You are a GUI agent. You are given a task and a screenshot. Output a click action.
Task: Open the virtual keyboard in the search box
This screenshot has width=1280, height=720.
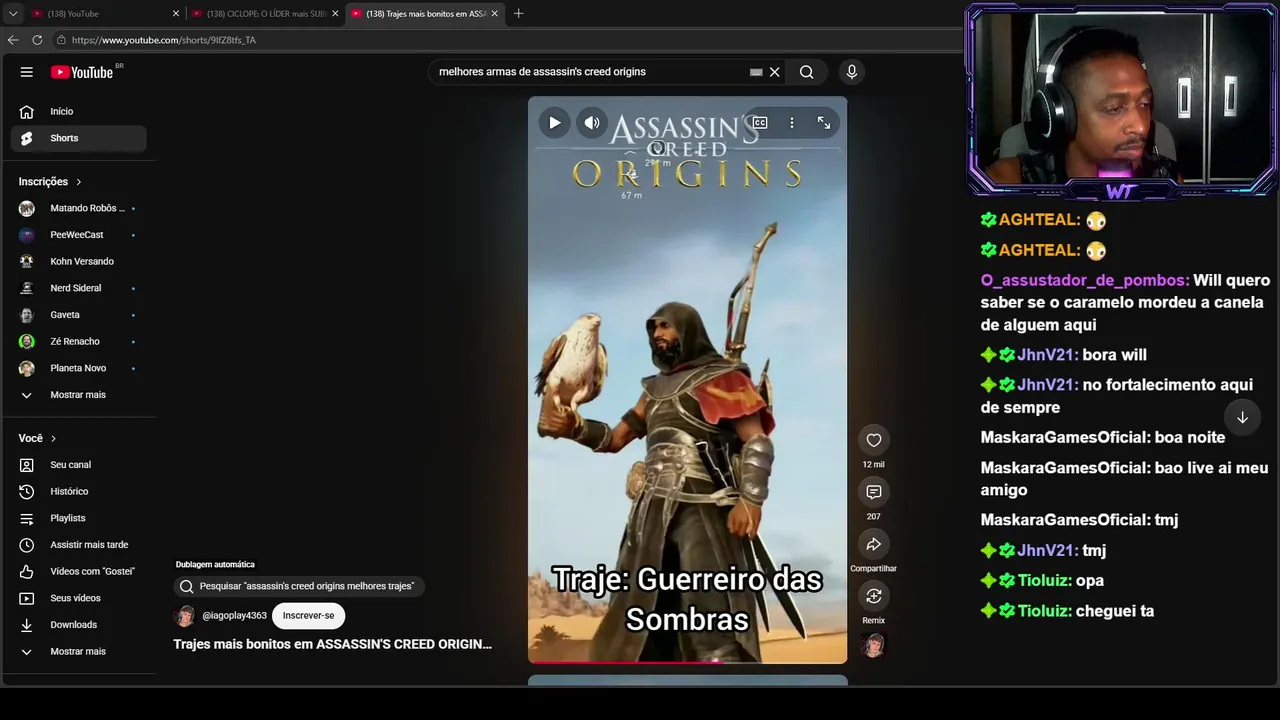pyautogui.click(x=756, y=72)
